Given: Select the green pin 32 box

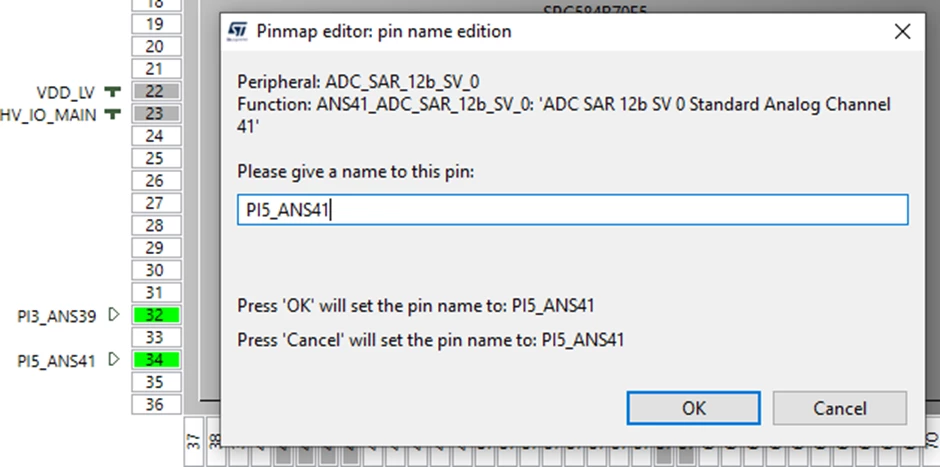Looking at the screenshot, I should 156,315.
